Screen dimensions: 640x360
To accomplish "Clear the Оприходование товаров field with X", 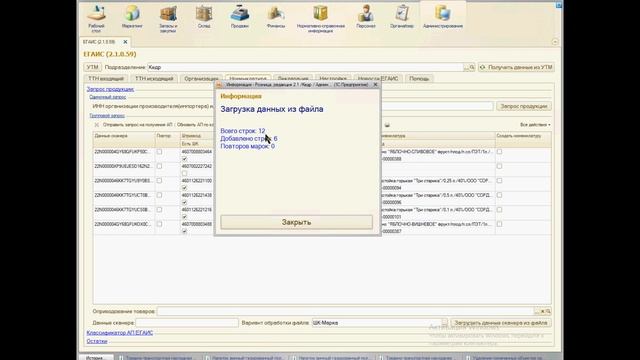I will pos(542,311).
